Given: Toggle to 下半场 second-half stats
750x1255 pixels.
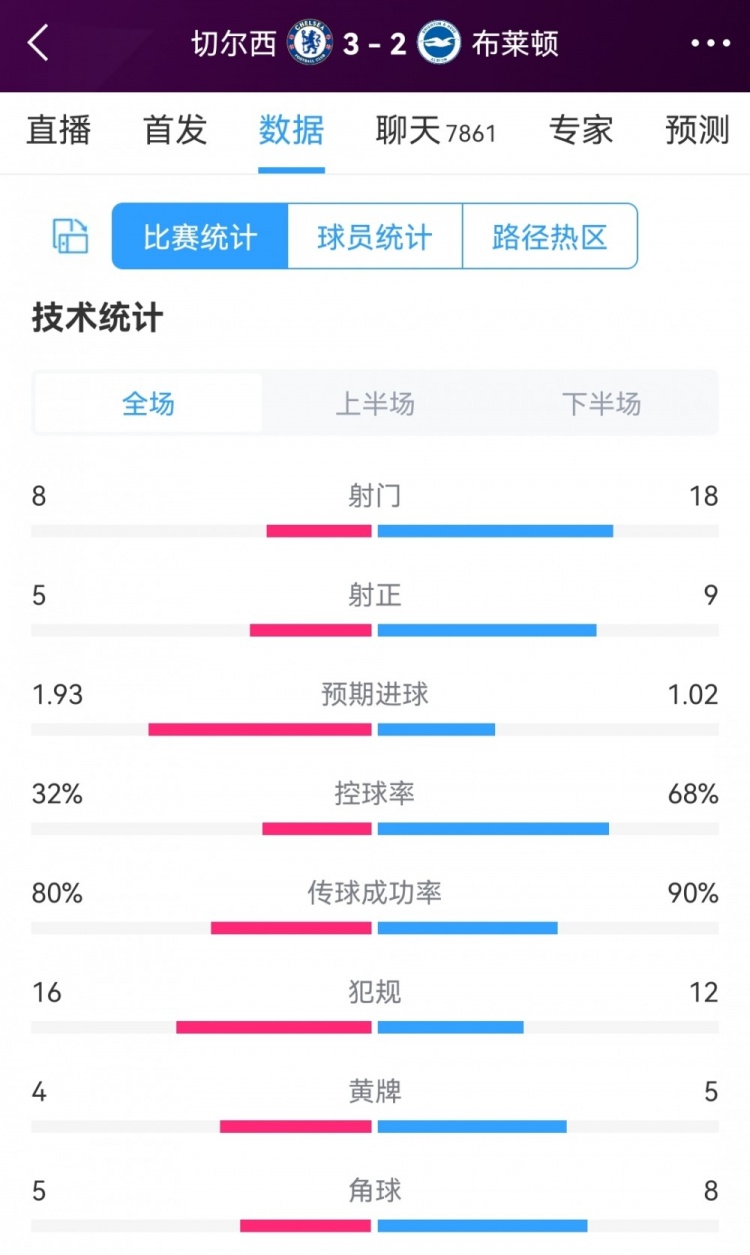Looking at the screenshot, I should pyautogui.click(x=601, y=403).
